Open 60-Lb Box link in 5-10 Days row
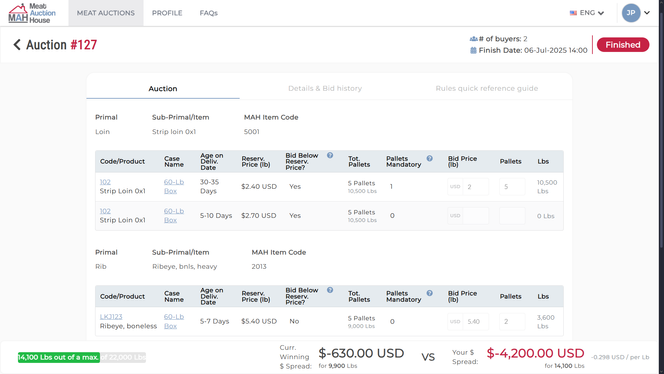 (174, 216)
